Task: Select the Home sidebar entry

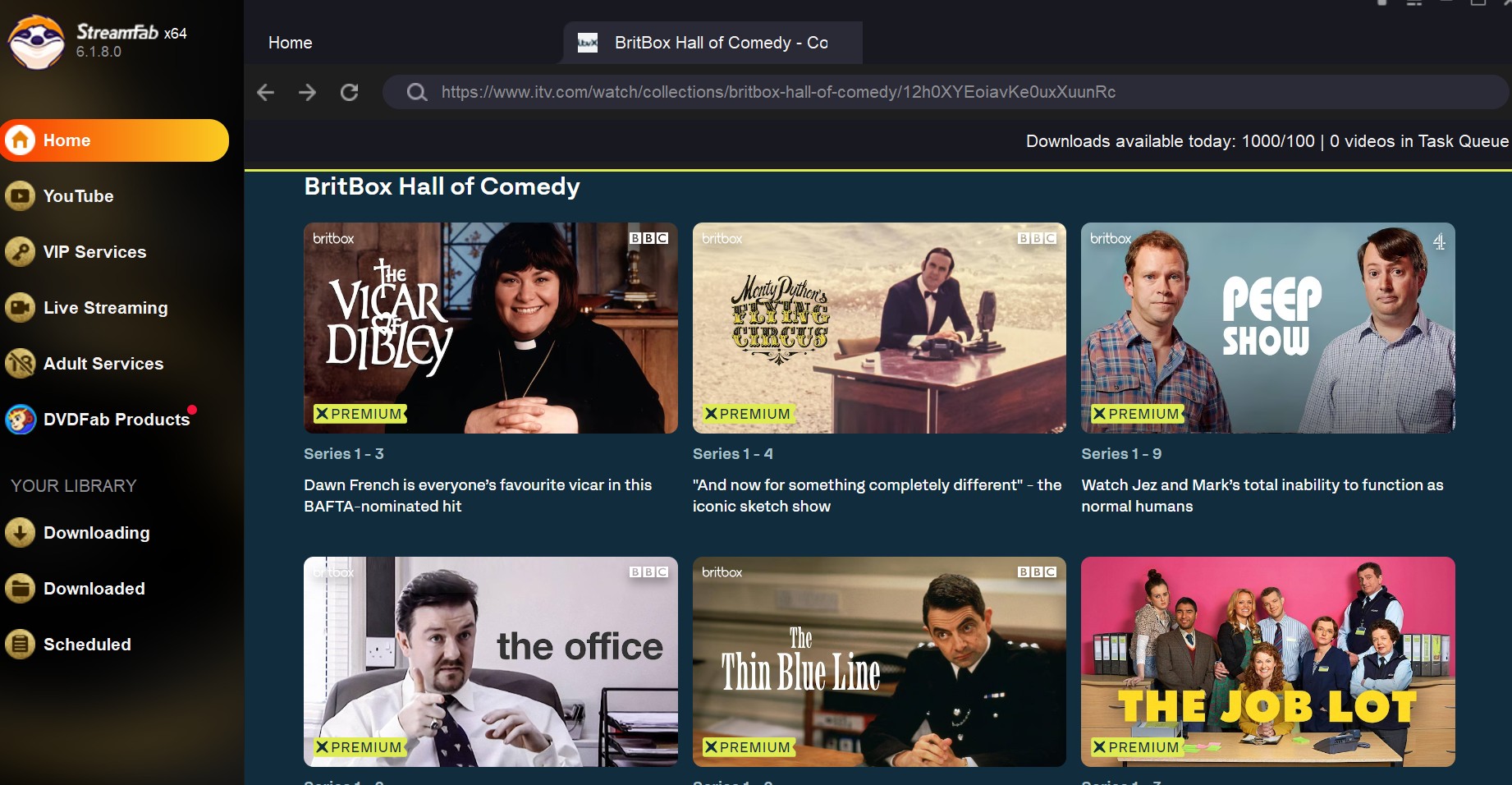Action: (69, 140)
